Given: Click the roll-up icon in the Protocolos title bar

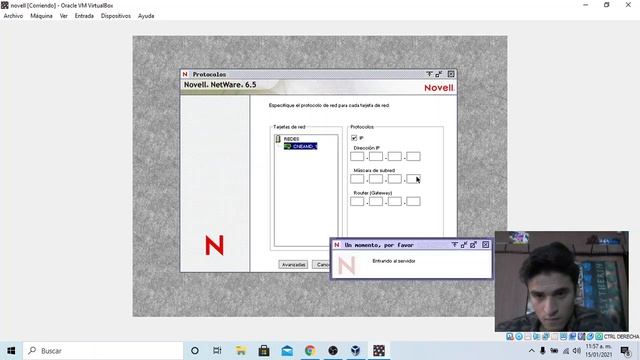Looking at the screenshot, I should (x=429, y=74).
